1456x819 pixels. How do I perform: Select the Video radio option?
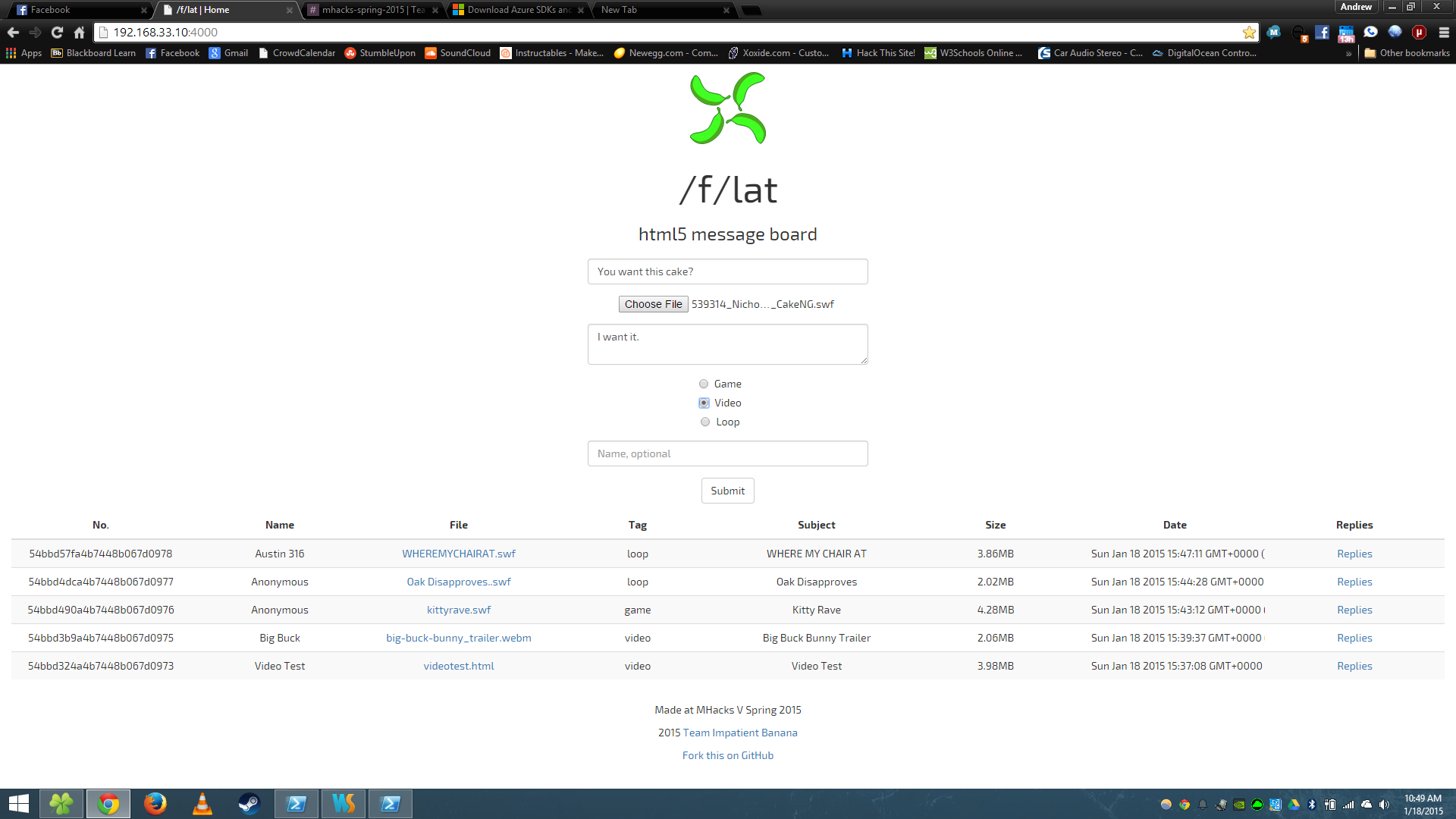click(x=704, y=403)
